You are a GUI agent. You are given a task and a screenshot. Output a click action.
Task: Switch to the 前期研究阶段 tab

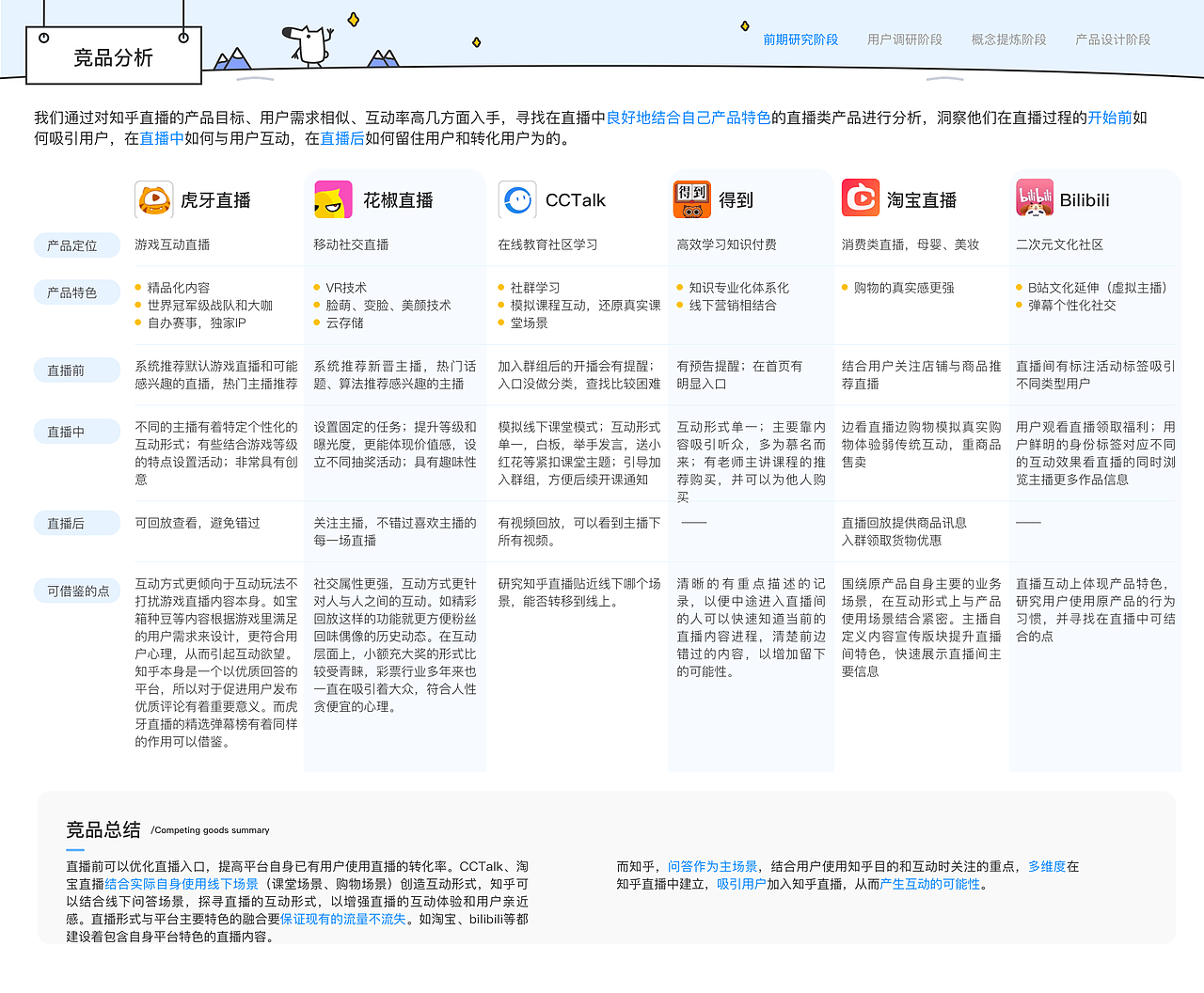coord(800,39)
